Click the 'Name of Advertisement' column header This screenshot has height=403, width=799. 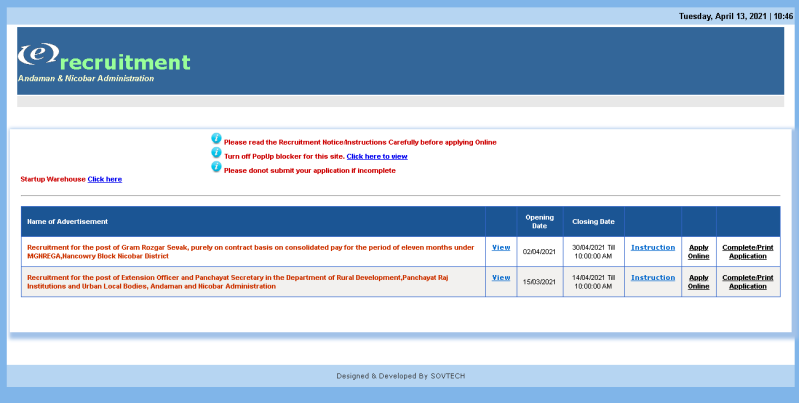tap(67, 221)
